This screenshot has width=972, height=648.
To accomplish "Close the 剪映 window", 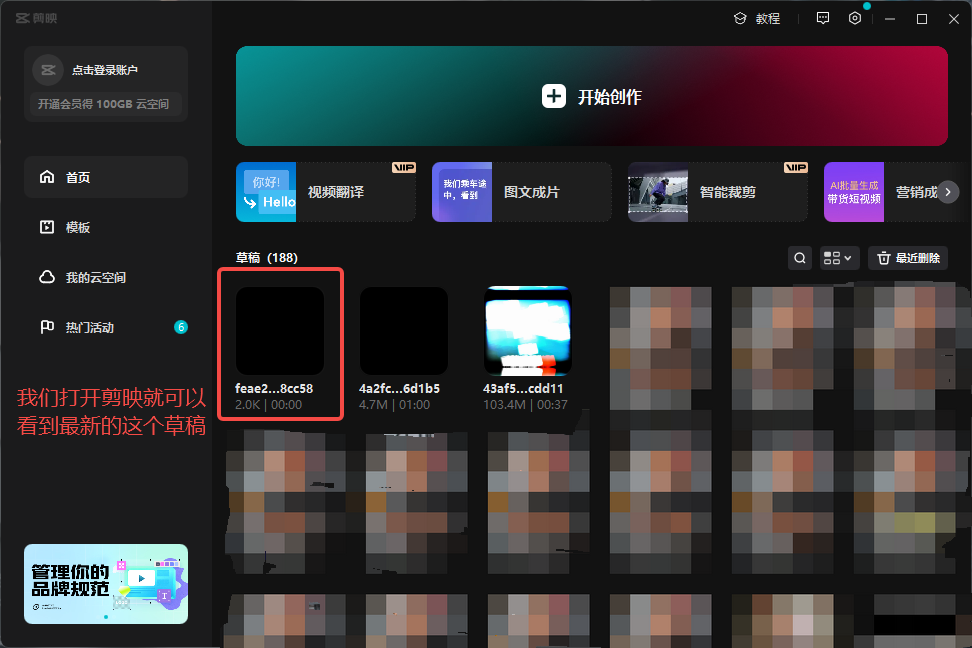I will pyautogui.click(x=954, y=19).
